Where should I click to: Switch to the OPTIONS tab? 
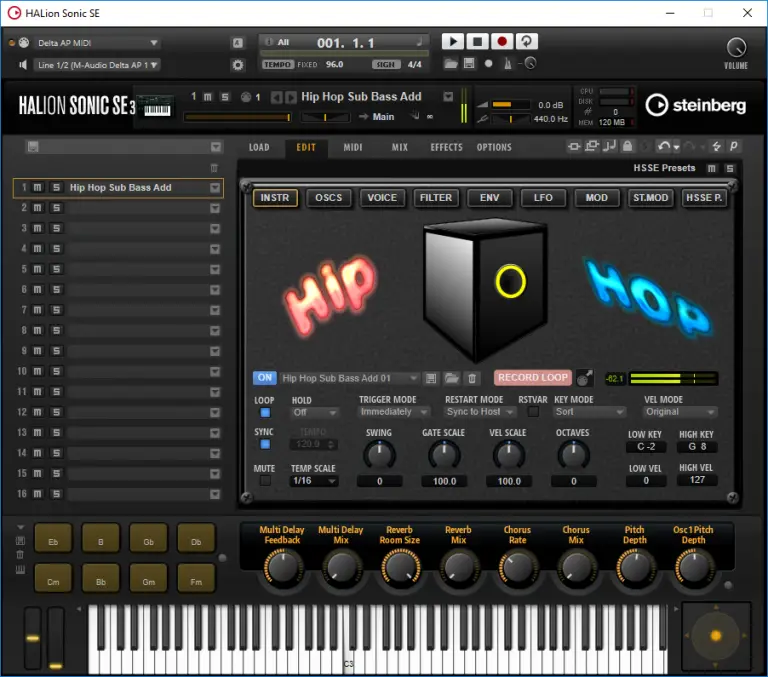point(494,147)
